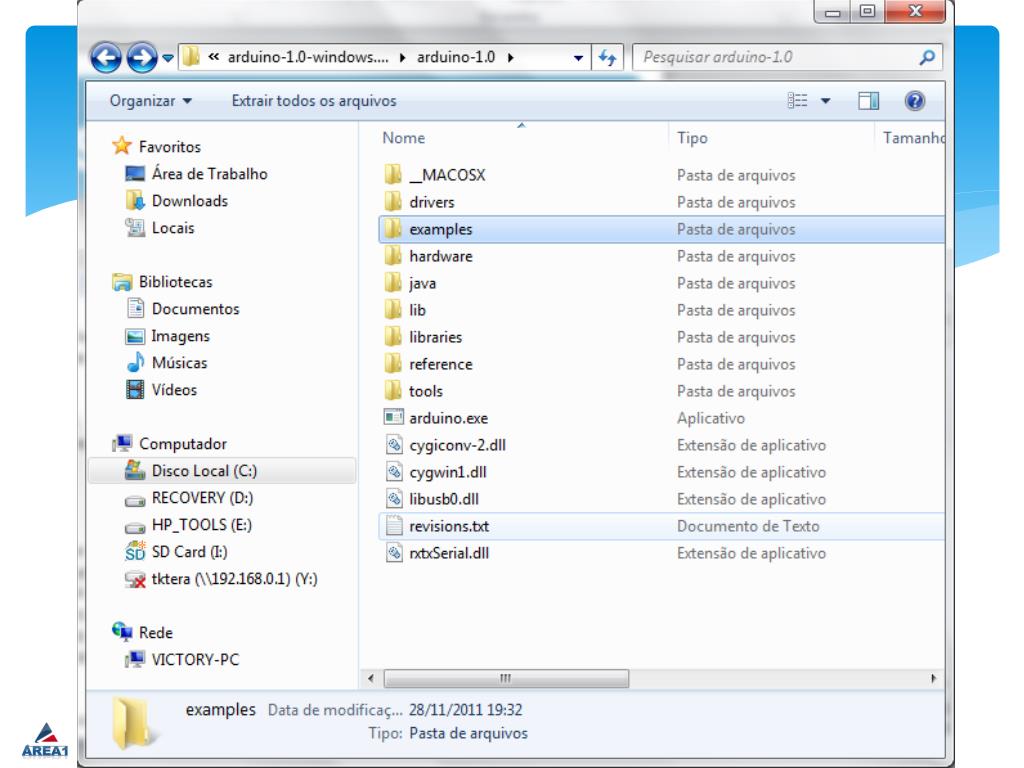Screen dimensions: 1024x768
Task: Change view with the view mode icon
Action: tap(797, 101)
